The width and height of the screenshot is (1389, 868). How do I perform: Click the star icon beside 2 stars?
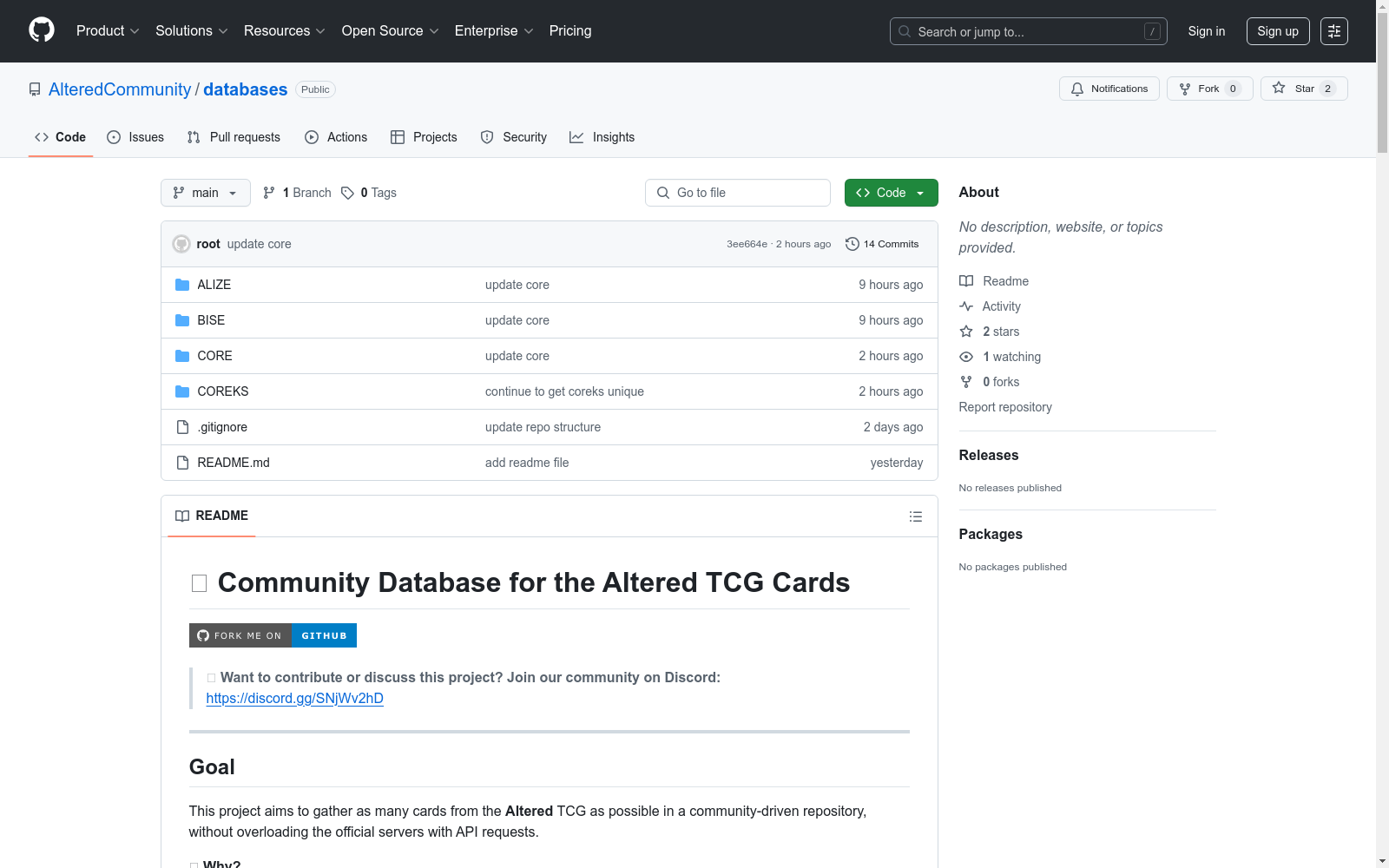[x=966, y=332]
